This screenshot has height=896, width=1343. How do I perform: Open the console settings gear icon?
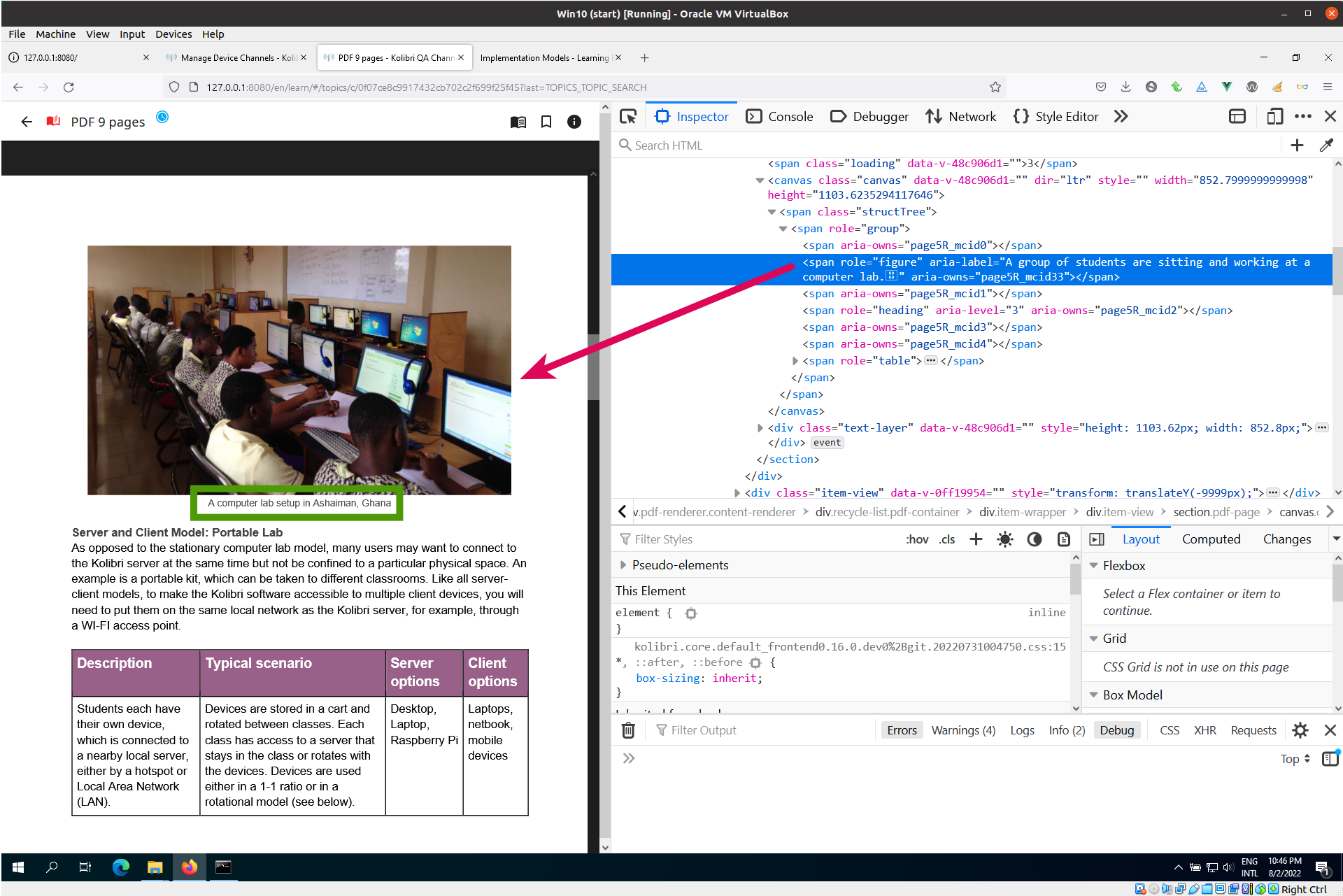[1300, 730]
